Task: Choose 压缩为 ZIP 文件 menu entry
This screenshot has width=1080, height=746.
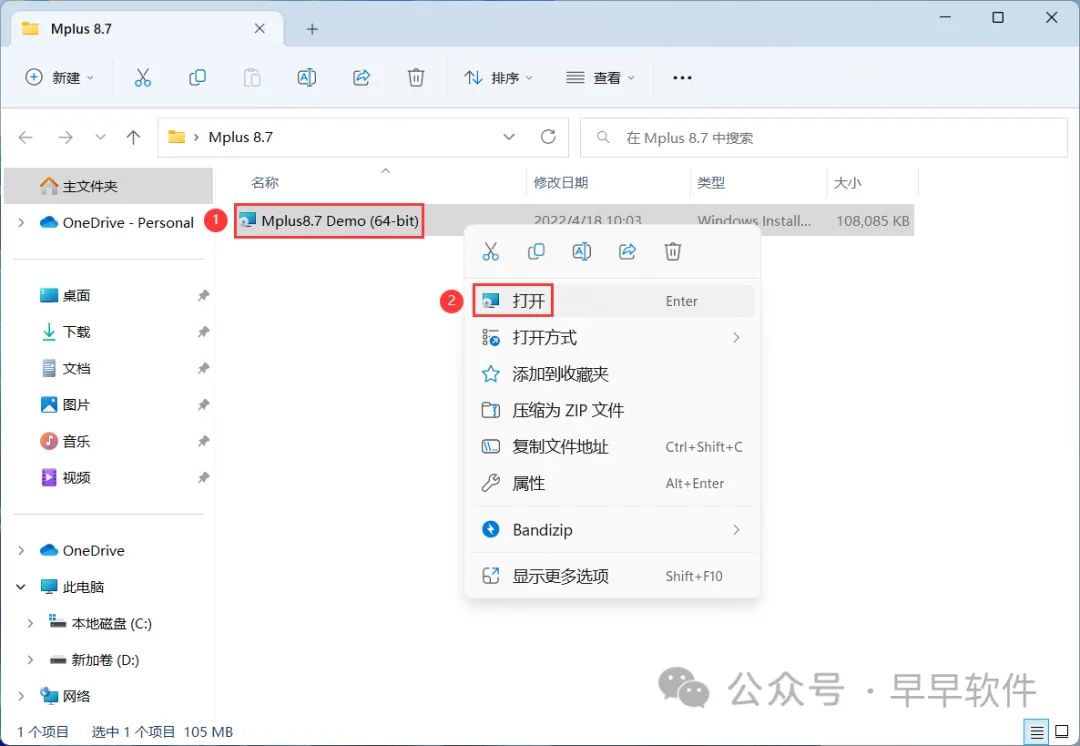Action: 612,411
